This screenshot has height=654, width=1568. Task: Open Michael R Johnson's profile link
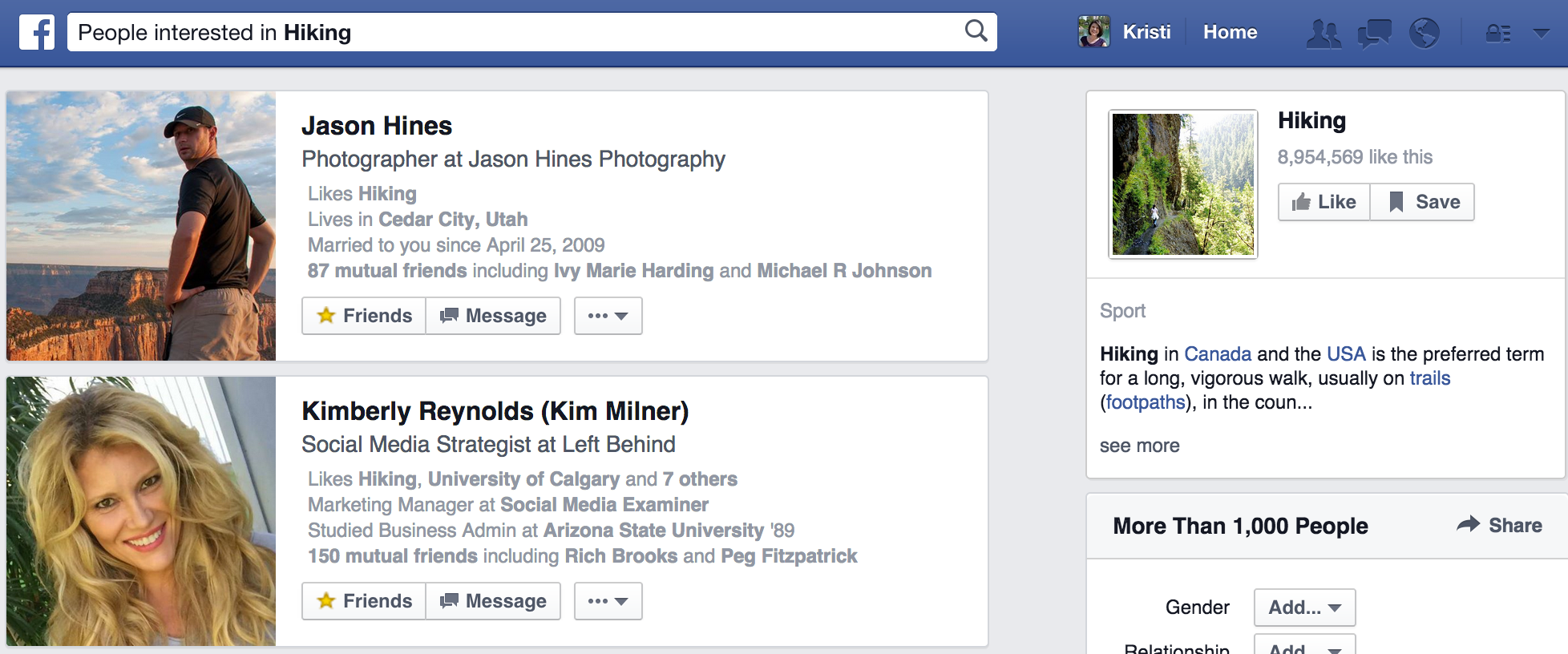pos(844,271)
